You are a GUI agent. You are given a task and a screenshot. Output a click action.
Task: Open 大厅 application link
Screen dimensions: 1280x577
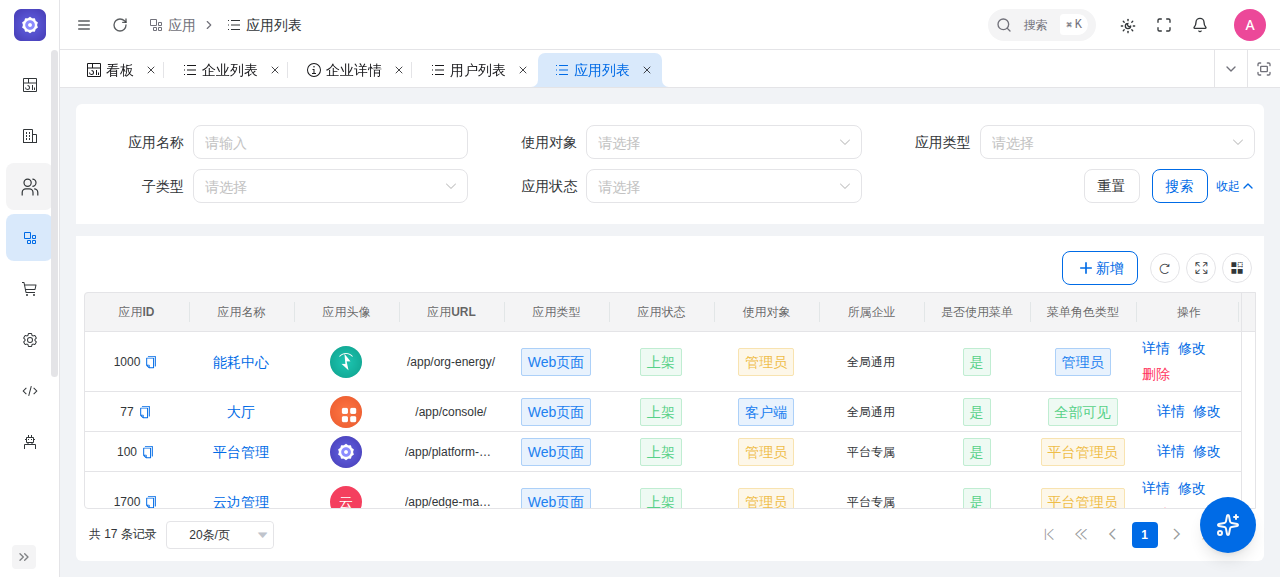(241, 412)
